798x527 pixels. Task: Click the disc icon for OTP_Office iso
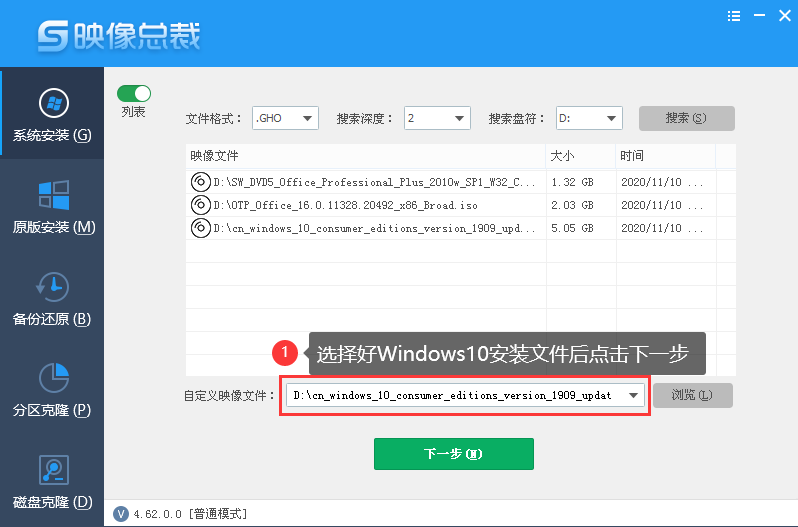point(201,204)
